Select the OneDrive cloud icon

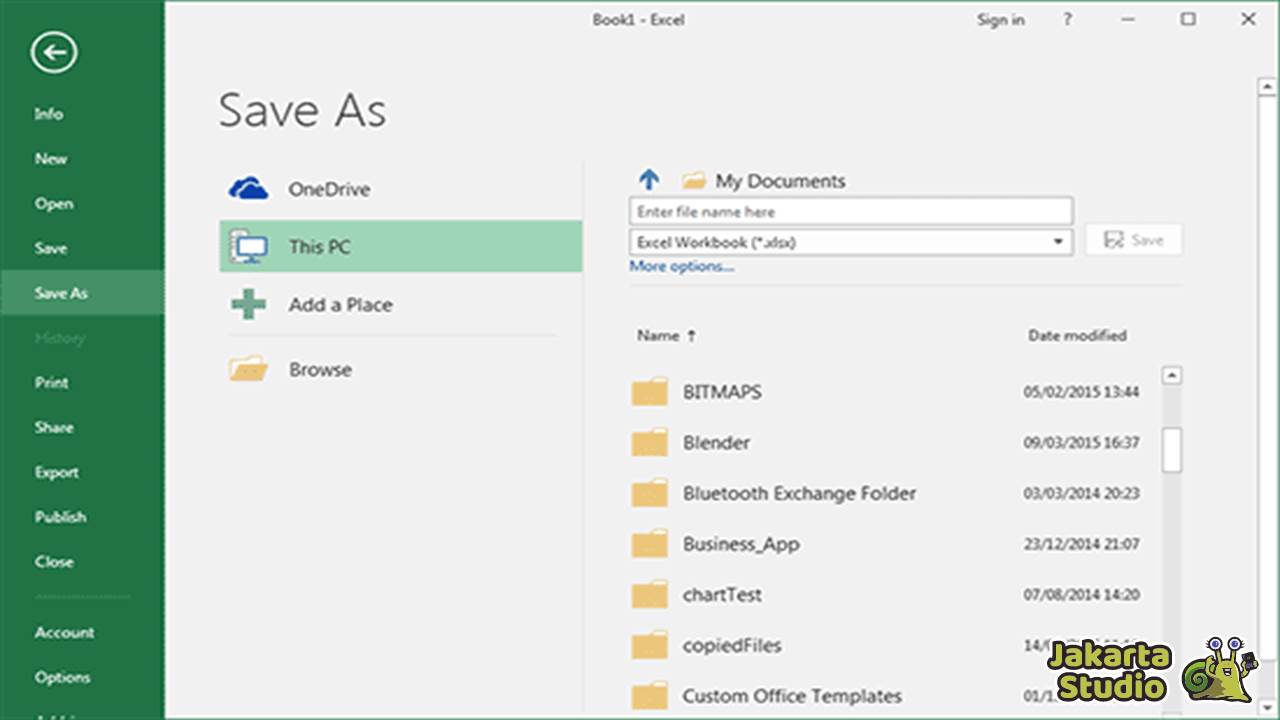(x=249, y=186)
